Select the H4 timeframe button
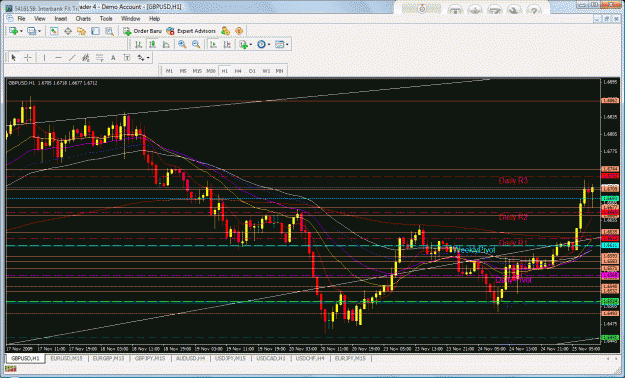Viewport: 625px width, 378px height. pyautogui.click(x=238, y=71)
